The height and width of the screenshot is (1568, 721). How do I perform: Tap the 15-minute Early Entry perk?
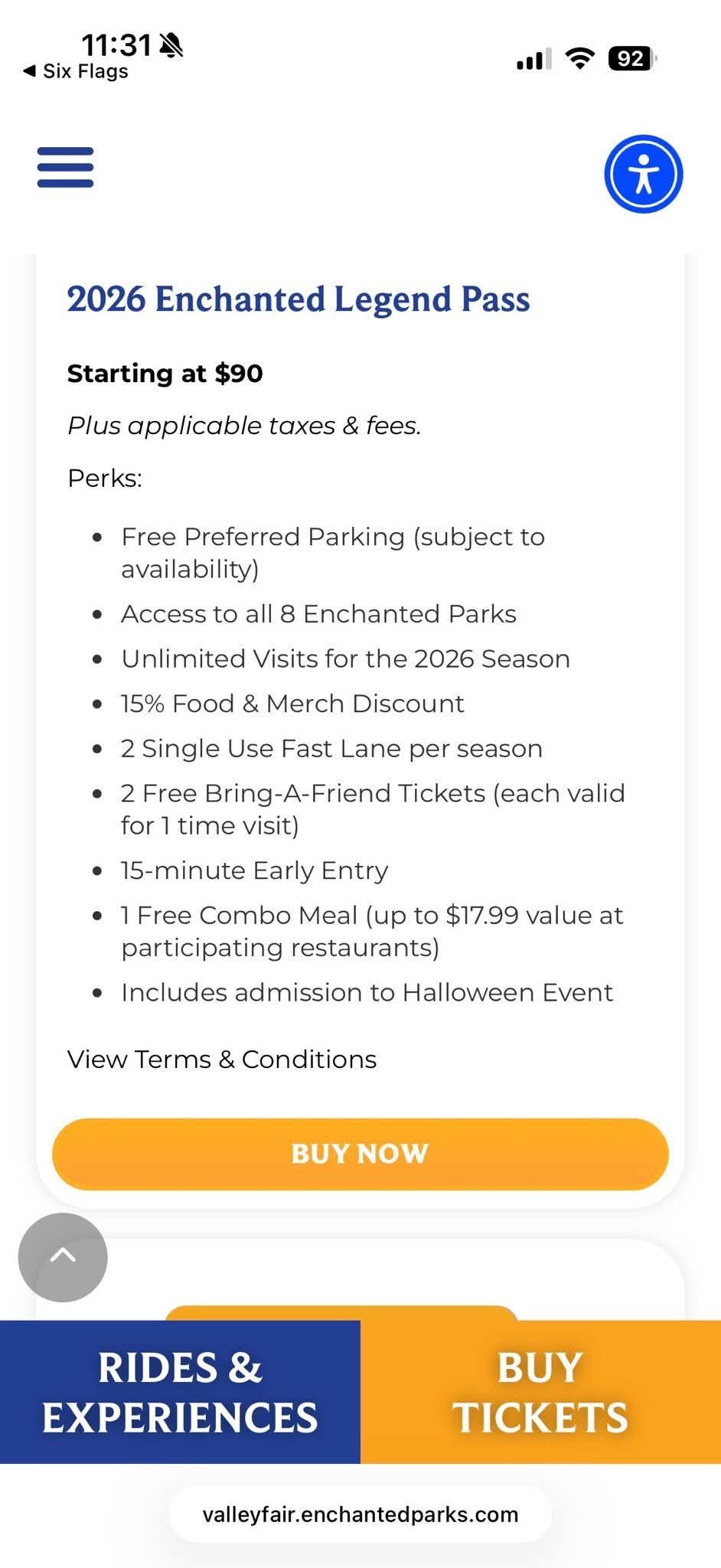[x=254, y=871]
